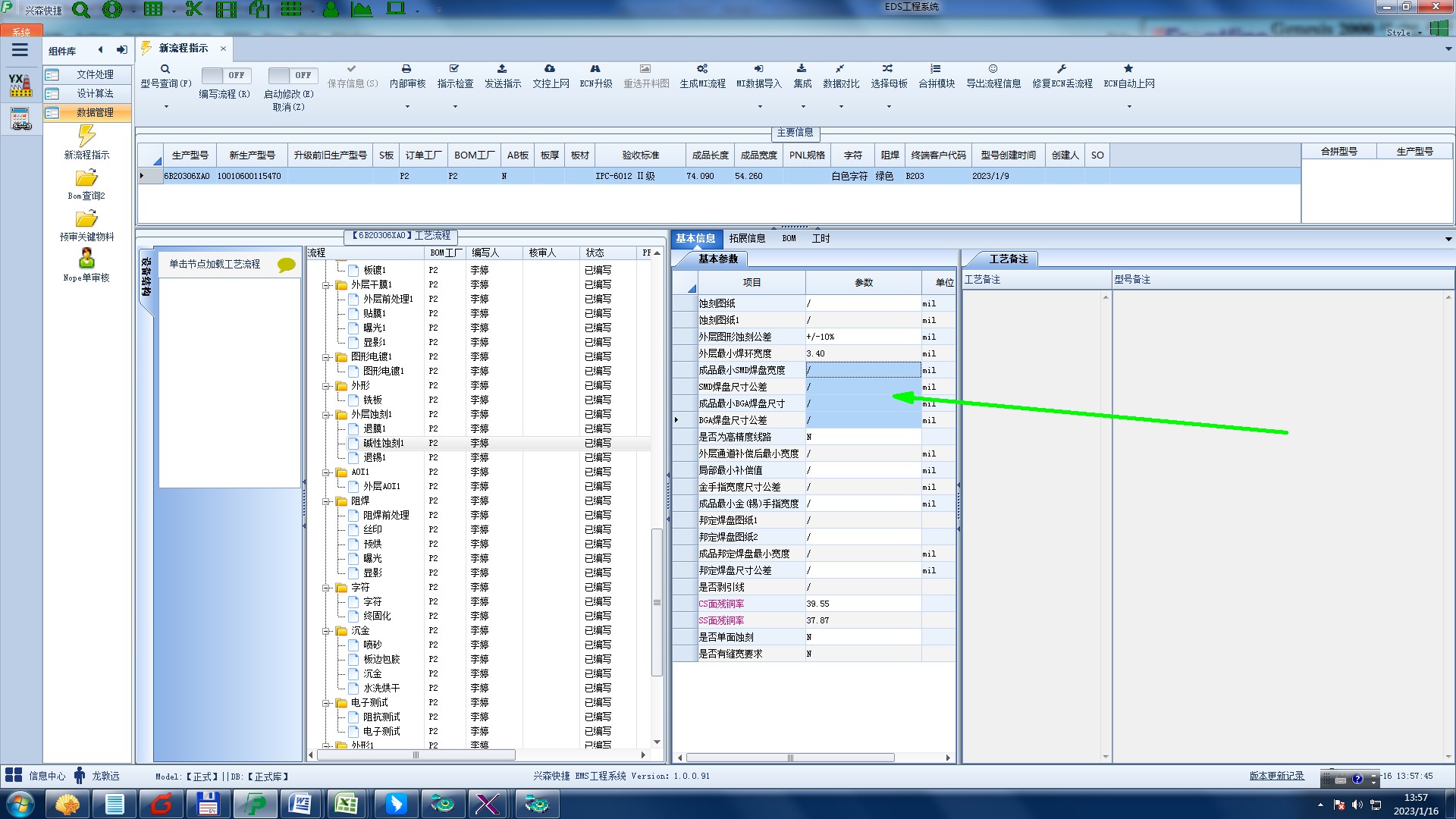
Task: Open the 版本更新记录 link
Action: click(1276, 776)
